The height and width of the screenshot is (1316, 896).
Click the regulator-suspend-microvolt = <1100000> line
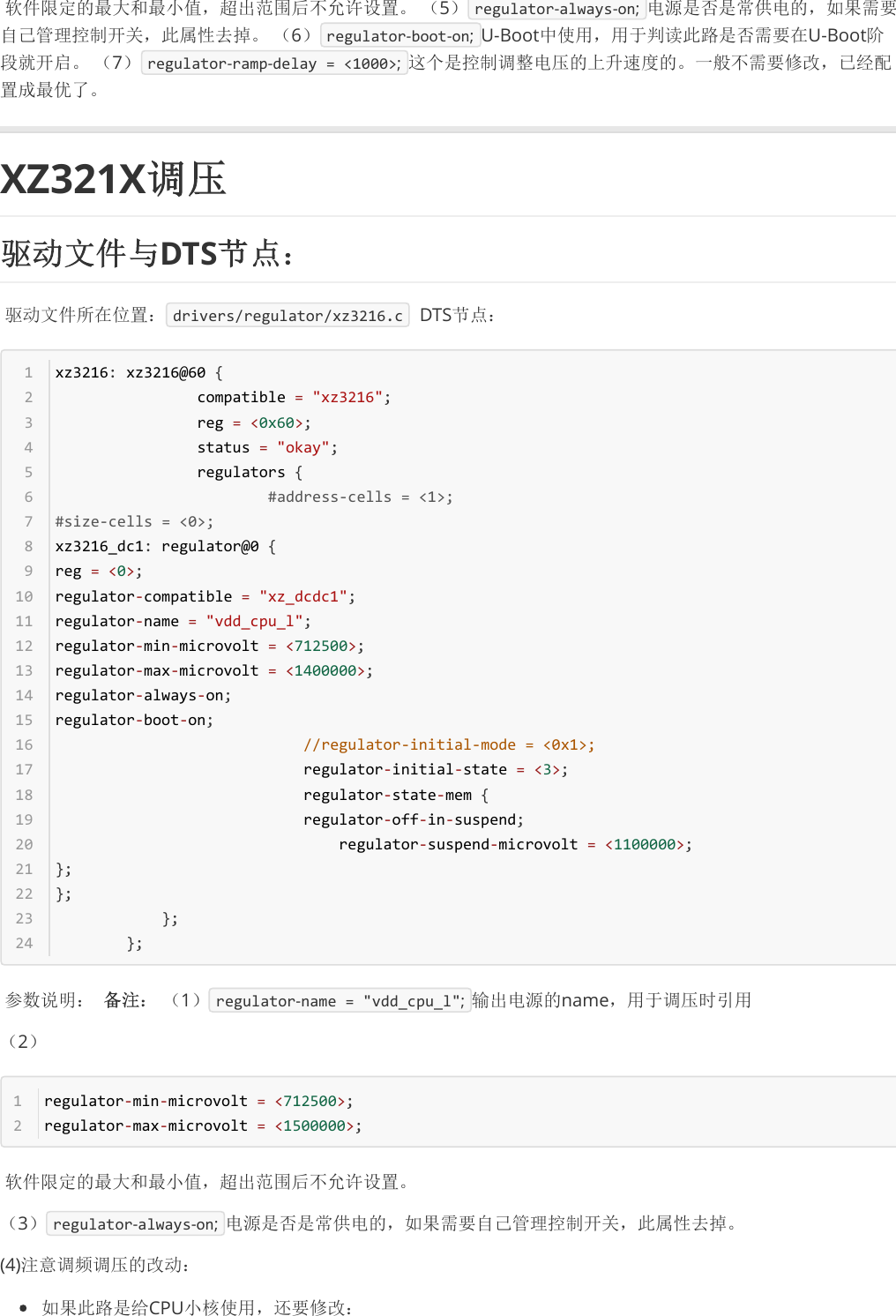tap(515, 845)
